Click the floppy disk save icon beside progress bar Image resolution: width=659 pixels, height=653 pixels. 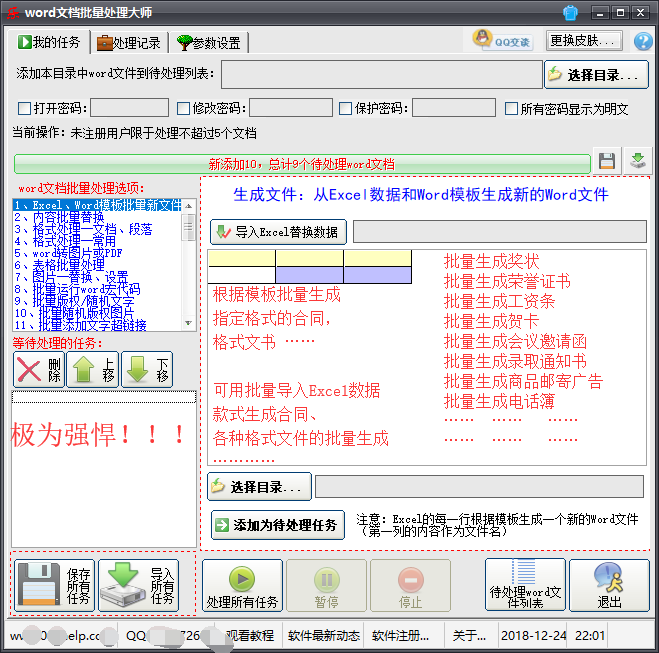(607, 161)
